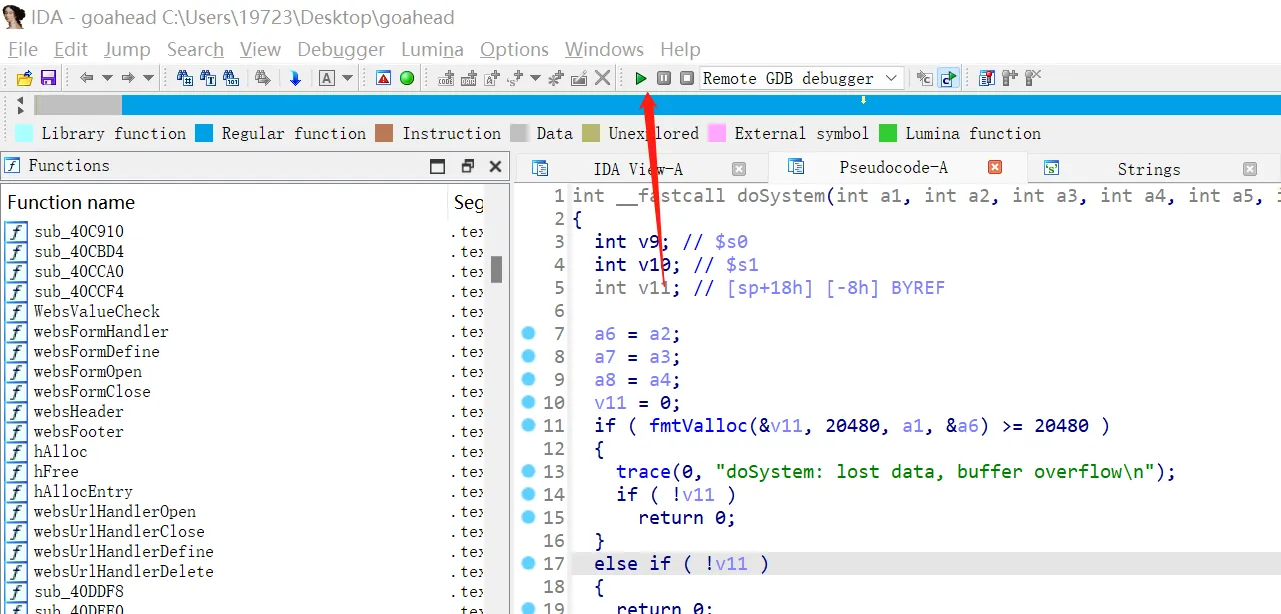
Task: Open the back-jump history dropdown
Action: 107,78
